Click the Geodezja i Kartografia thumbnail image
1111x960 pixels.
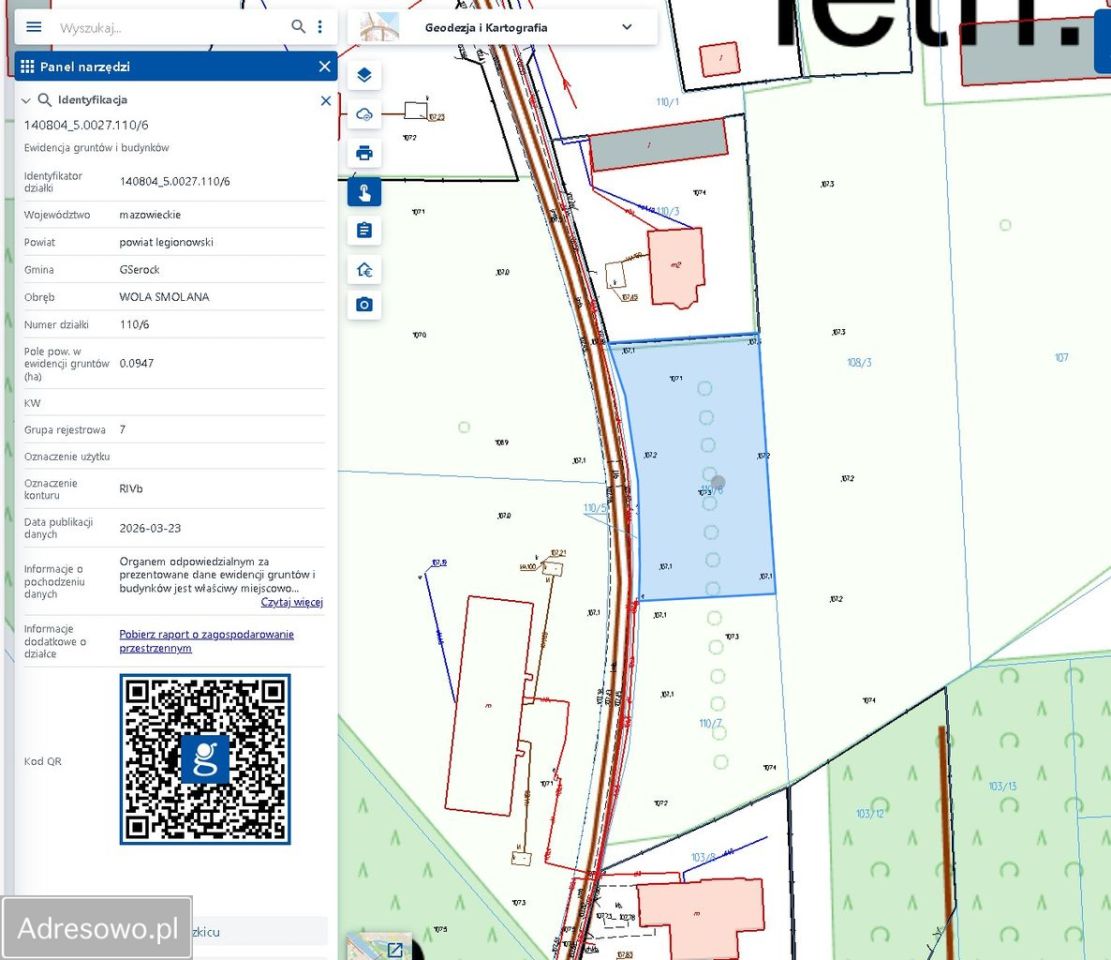(x=379, y=28)
